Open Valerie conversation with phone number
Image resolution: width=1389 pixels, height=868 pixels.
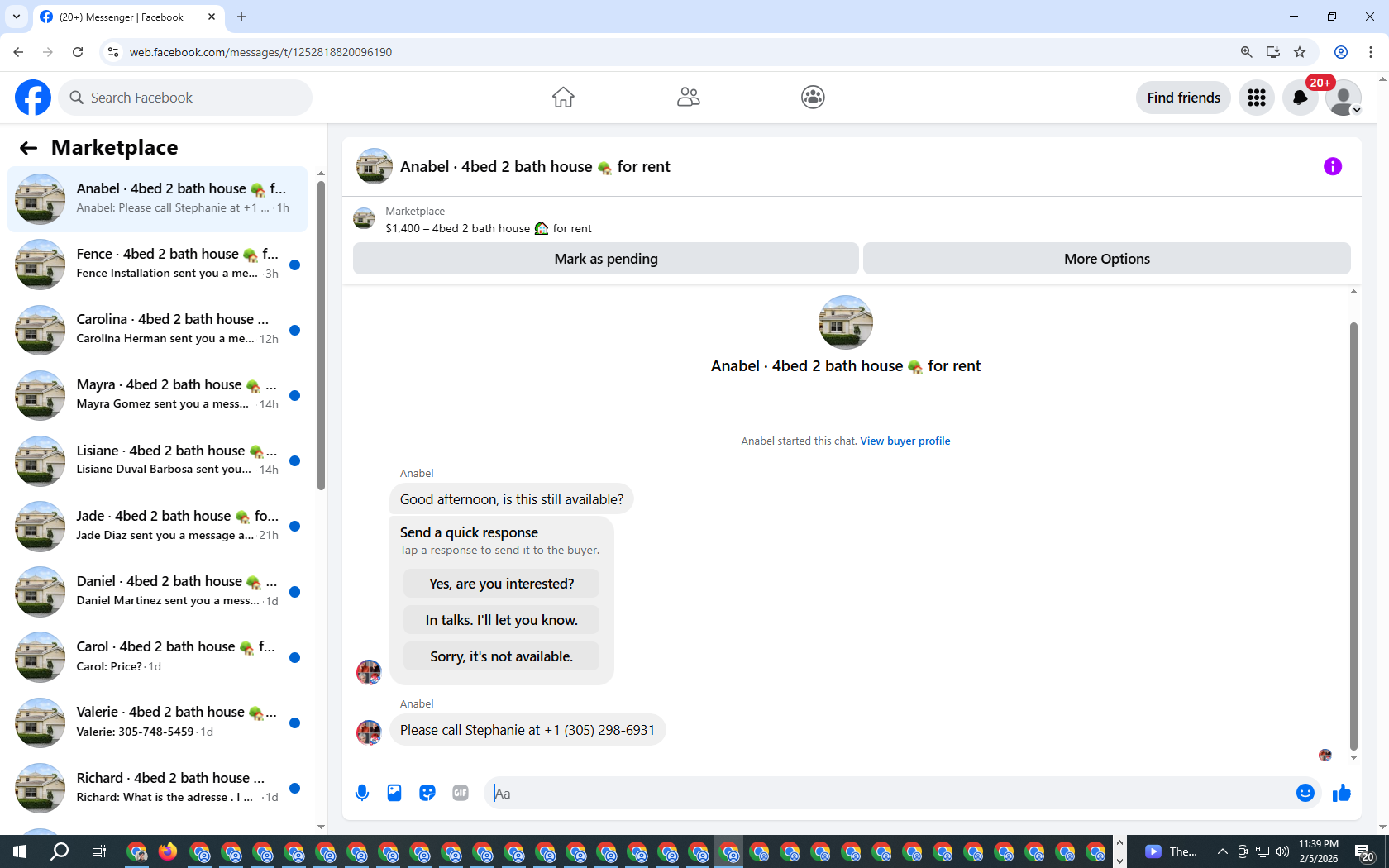click(x=157, y=723)
